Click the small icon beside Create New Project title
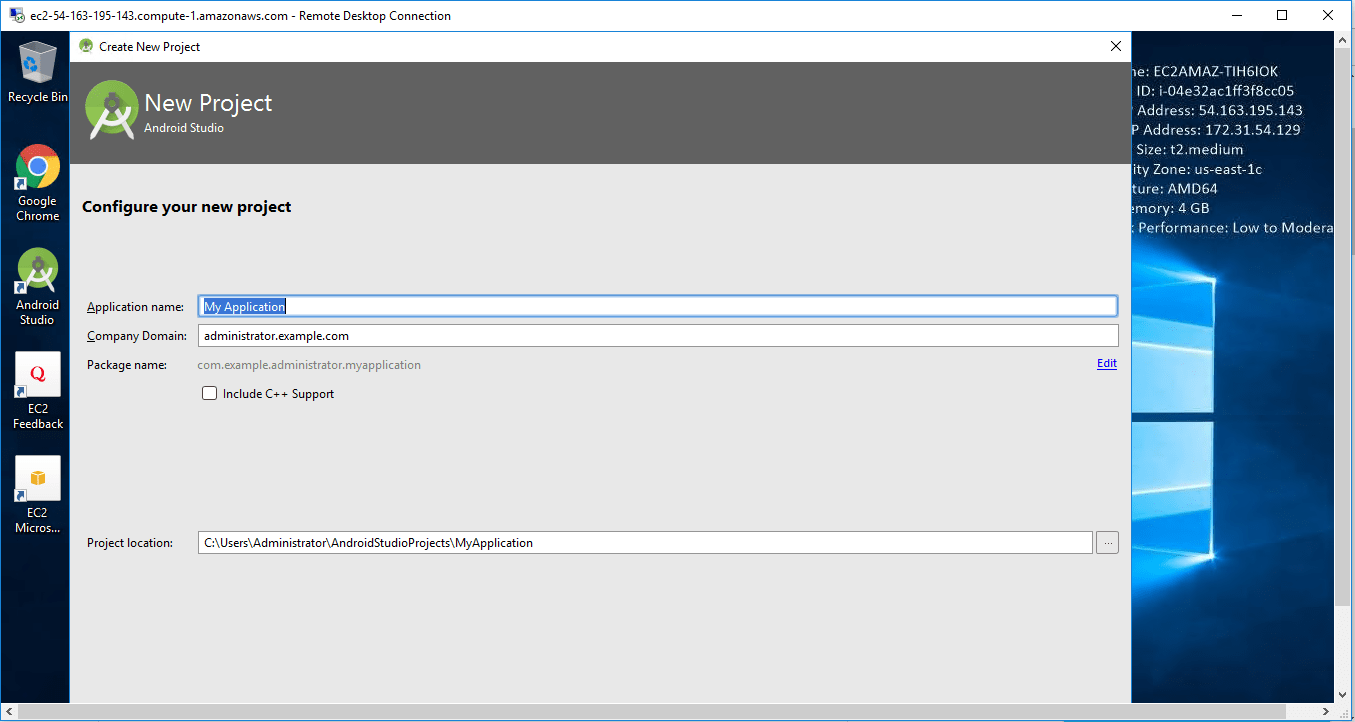The width and height of the screenshot is (1355, 722). tap(86, 46)
